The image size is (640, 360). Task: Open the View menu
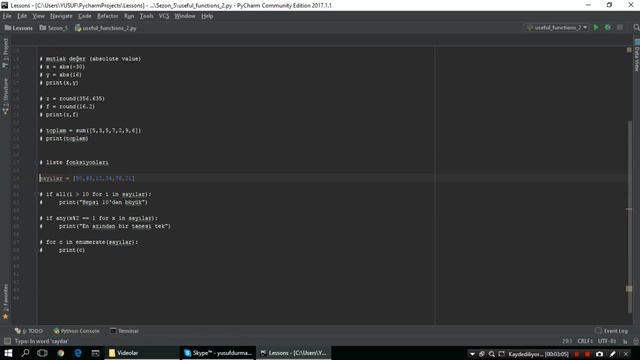(x=38, y=16)
